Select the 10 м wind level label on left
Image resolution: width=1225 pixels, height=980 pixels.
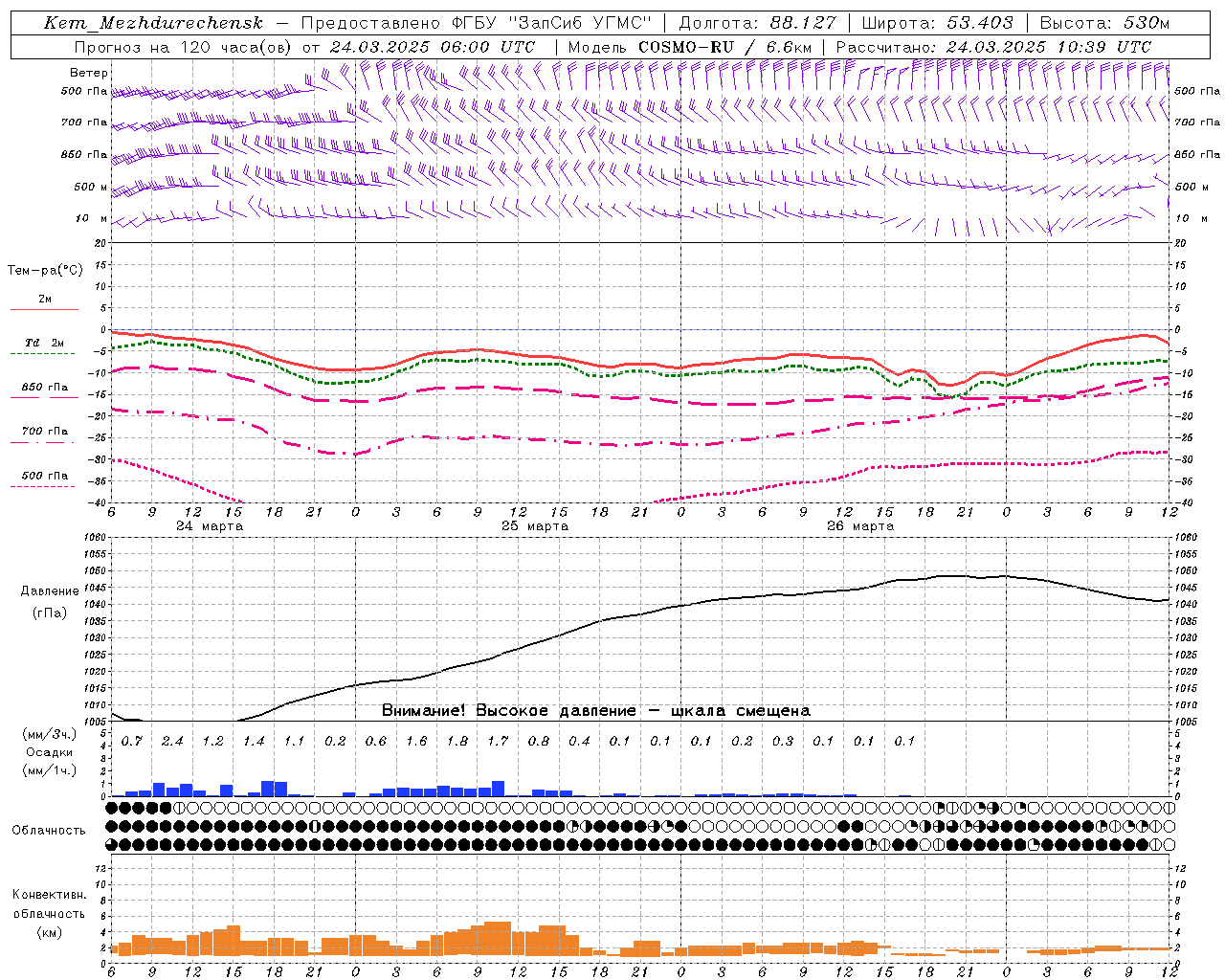click(92, 218)
